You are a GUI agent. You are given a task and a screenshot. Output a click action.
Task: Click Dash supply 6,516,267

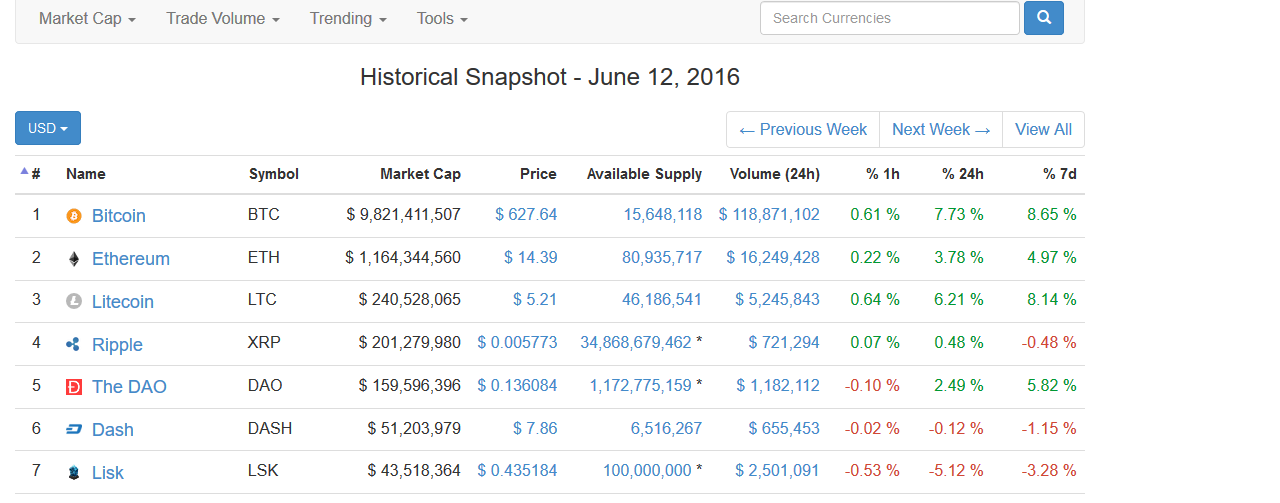coord(667,428)
